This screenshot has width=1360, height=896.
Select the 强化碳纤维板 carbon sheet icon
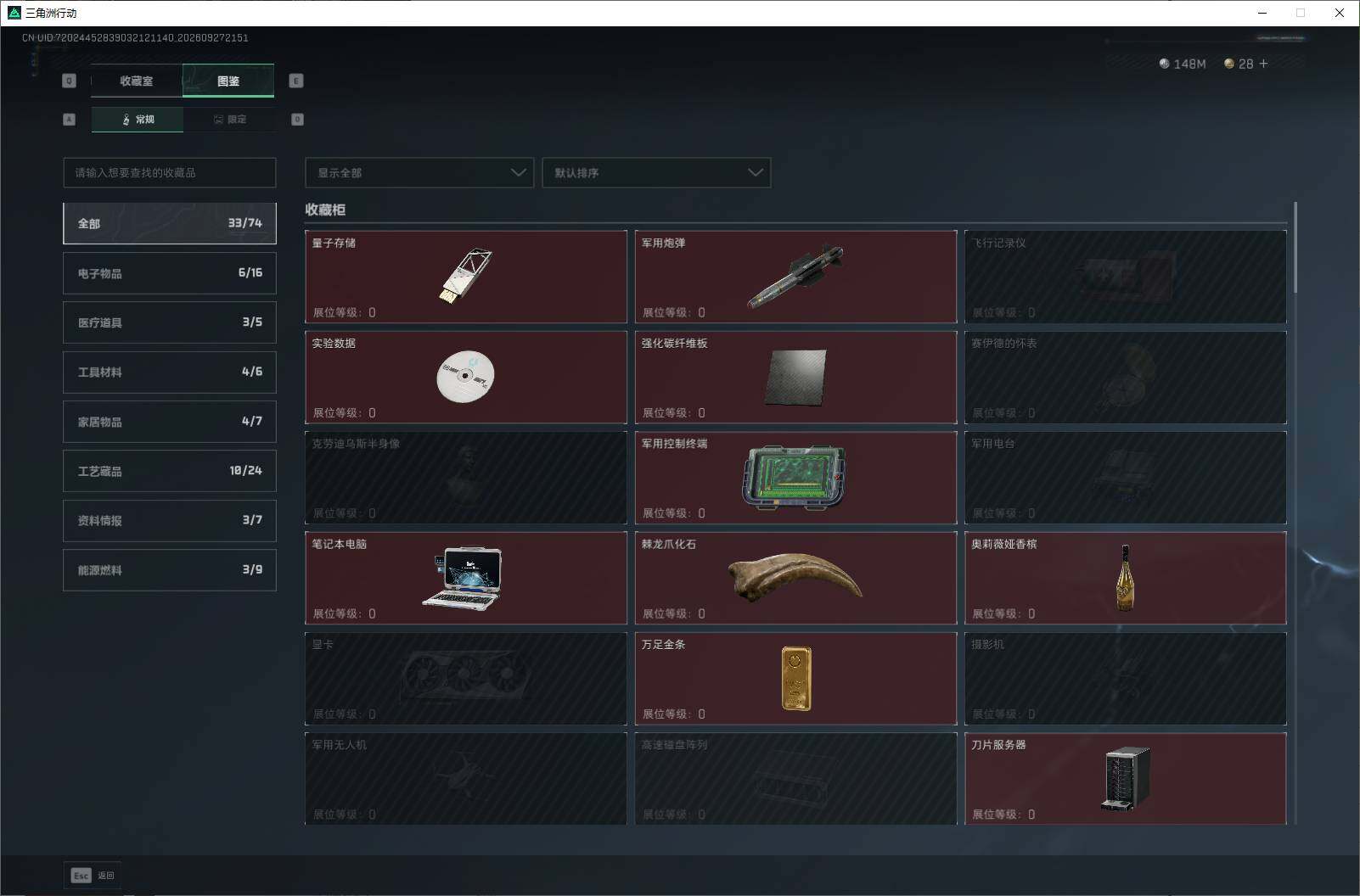click(795, 378)
